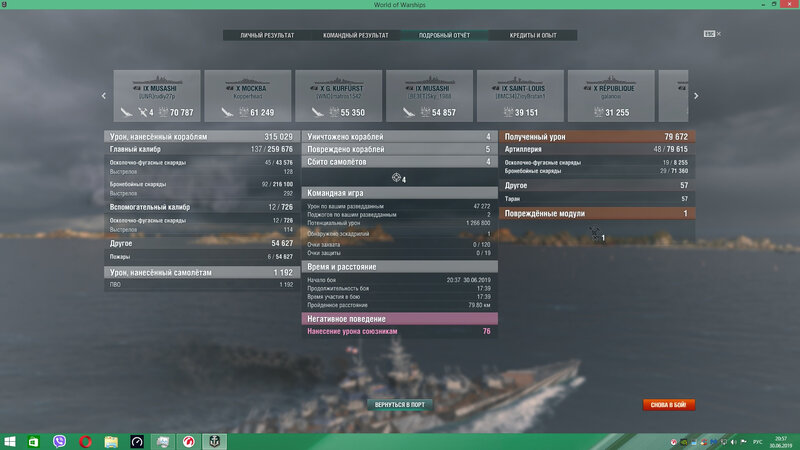Click the Повреждено кораблей row

tap(399, 149)
